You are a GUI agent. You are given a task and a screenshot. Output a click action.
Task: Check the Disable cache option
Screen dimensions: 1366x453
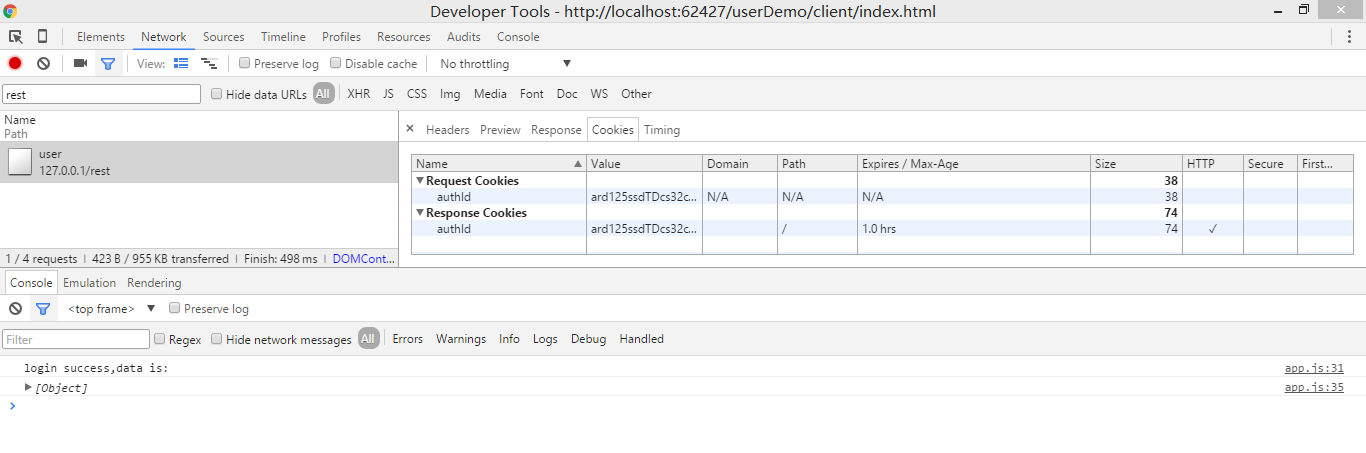click(x=336, y=63)
